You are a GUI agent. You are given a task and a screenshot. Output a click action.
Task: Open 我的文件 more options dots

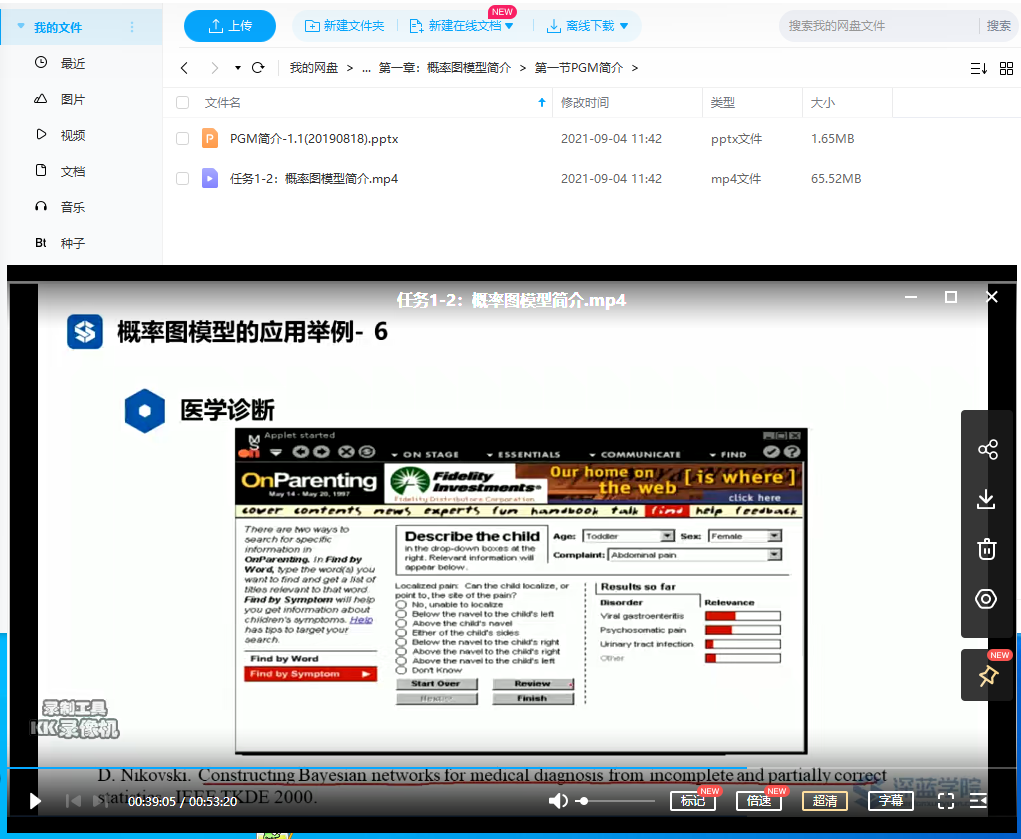click(132, 27)
